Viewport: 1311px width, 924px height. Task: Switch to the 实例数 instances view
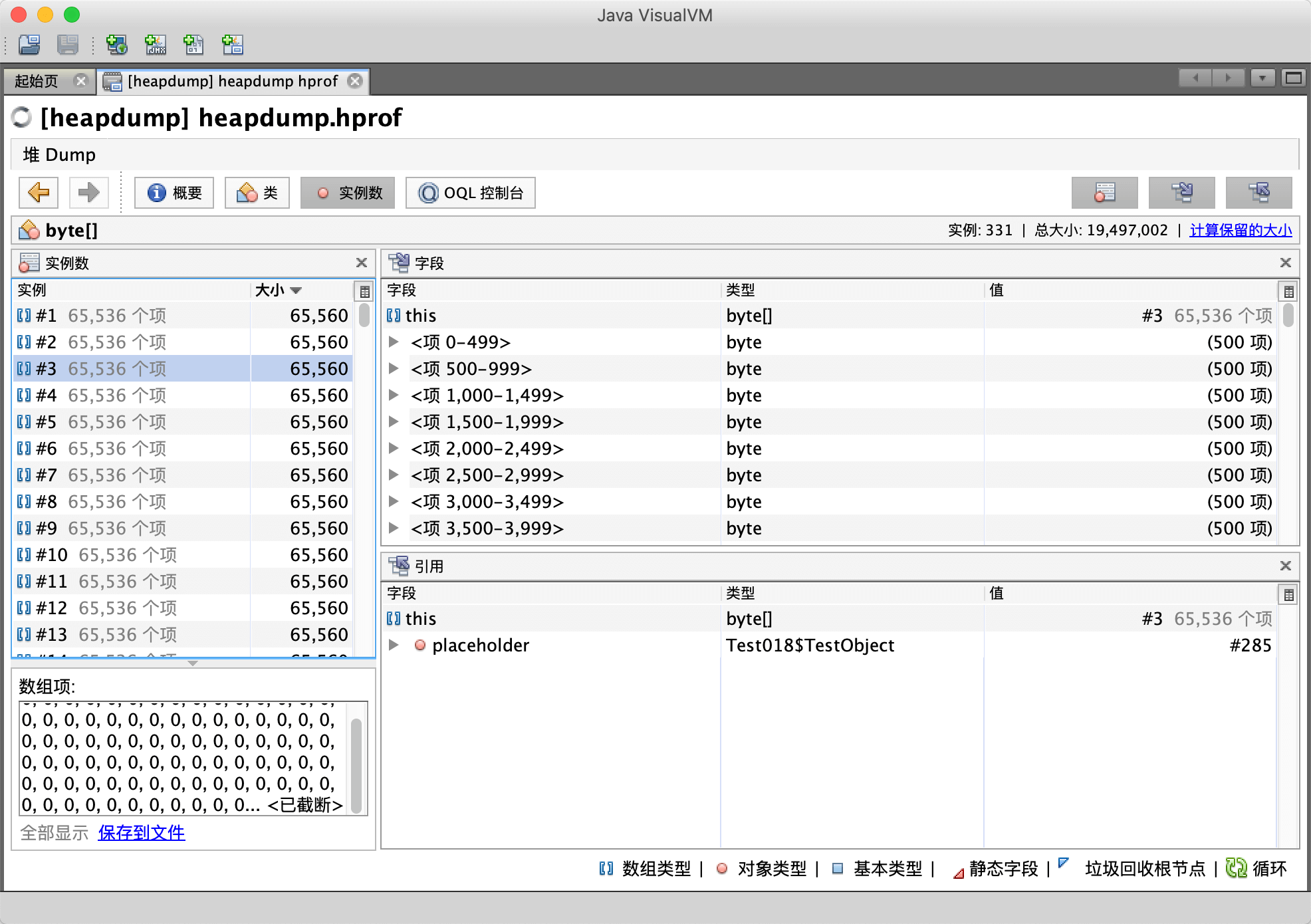pyautogui.click(x=348, y=193)
